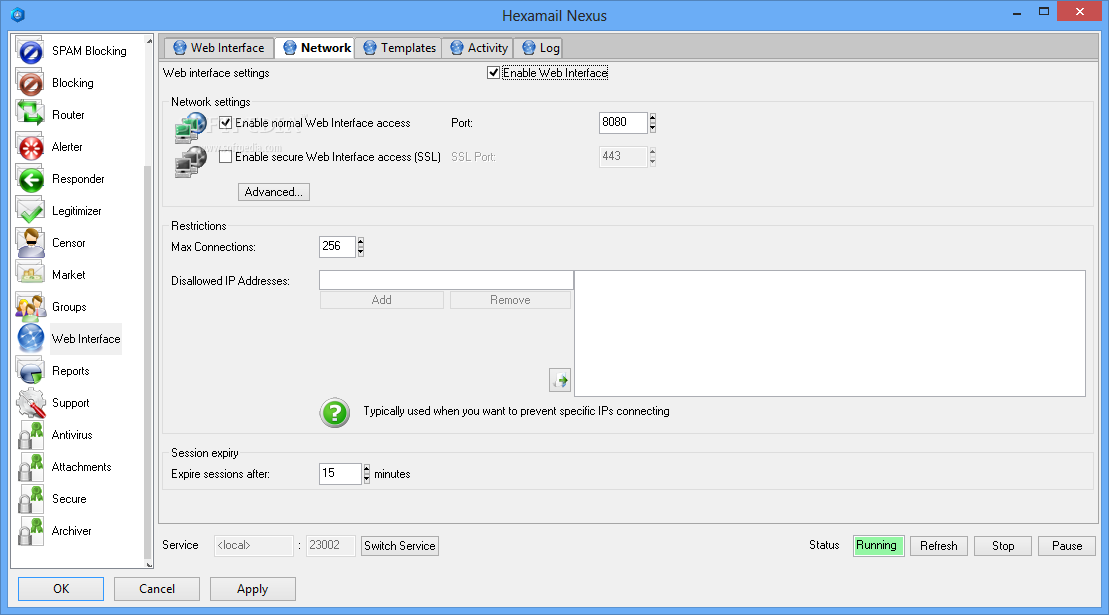
Task: Decrease Max Connections with down arrow
Action: click(361, 252)
